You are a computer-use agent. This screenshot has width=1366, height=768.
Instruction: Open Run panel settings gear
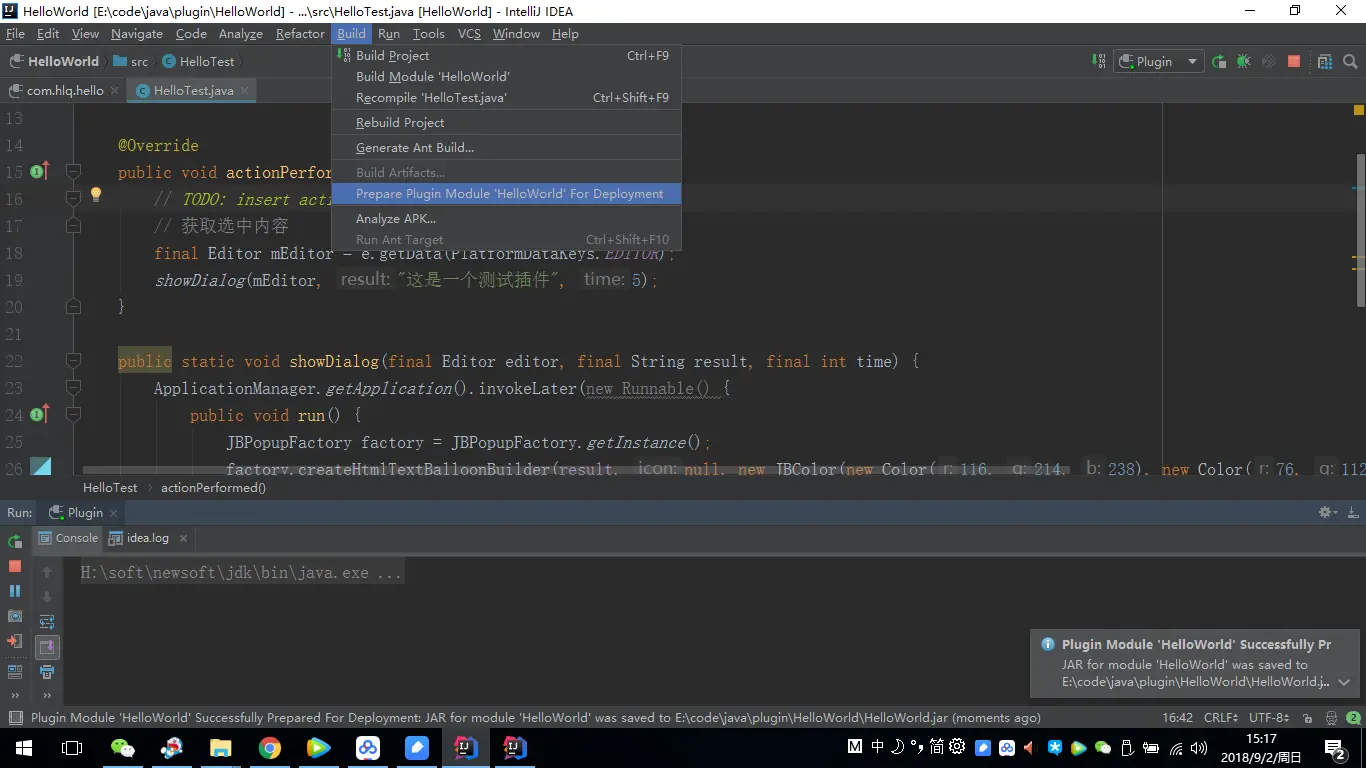tap(1328, 512)
